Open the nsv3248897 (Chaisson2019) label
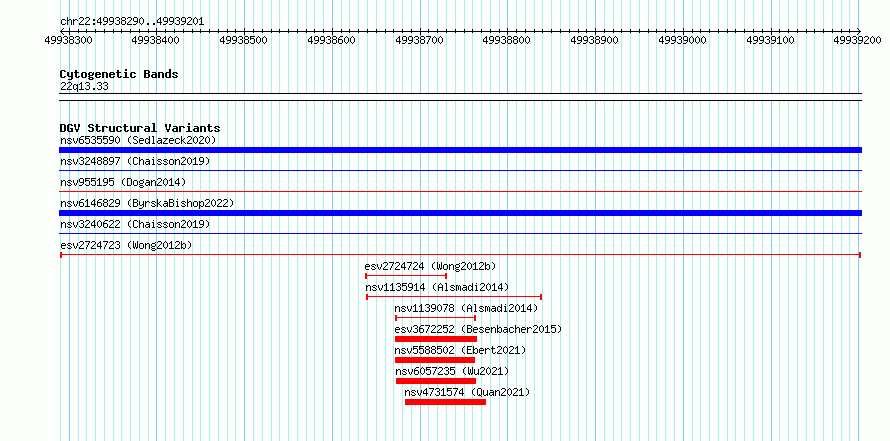The image size is (890, 441). (135, 161)
